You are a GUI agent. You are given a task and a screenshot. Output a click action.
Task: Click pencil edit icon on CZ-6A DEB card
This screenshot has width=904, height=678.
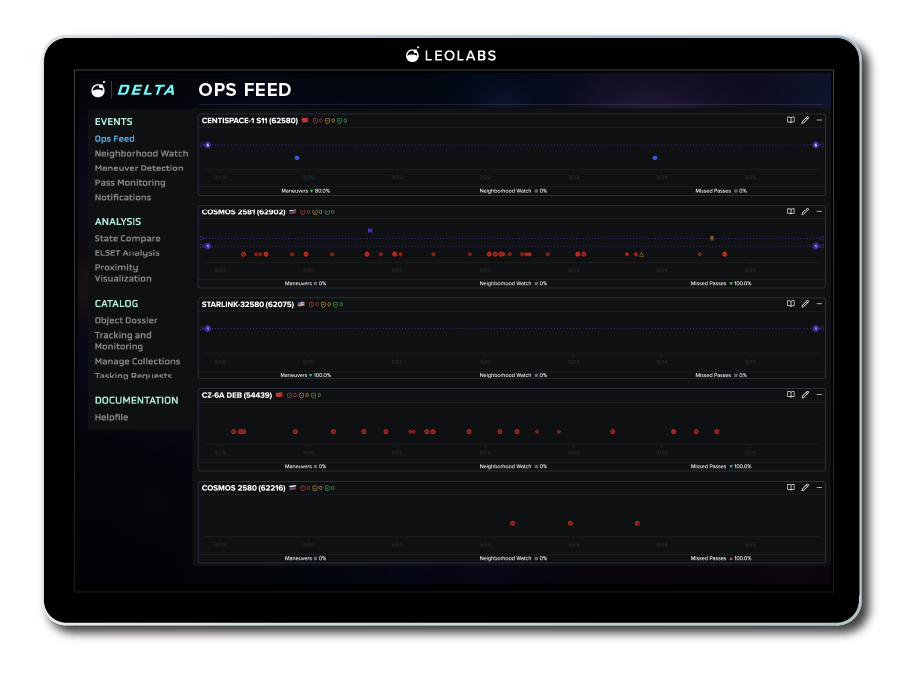click(805, 395)
